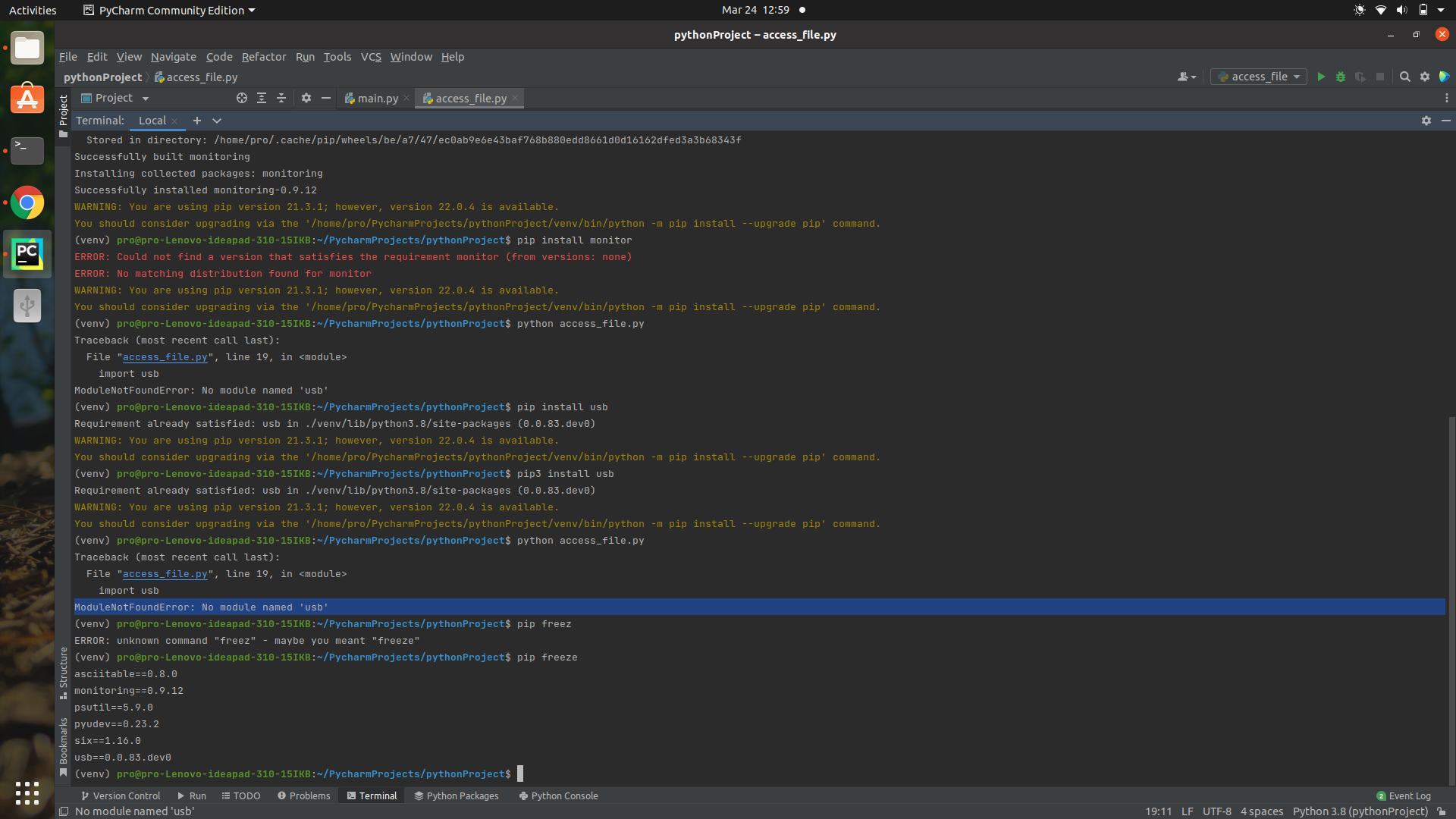Open Search Everywhere magnifier icon
1456x819 pixels.
click(x=1404, y=77)
